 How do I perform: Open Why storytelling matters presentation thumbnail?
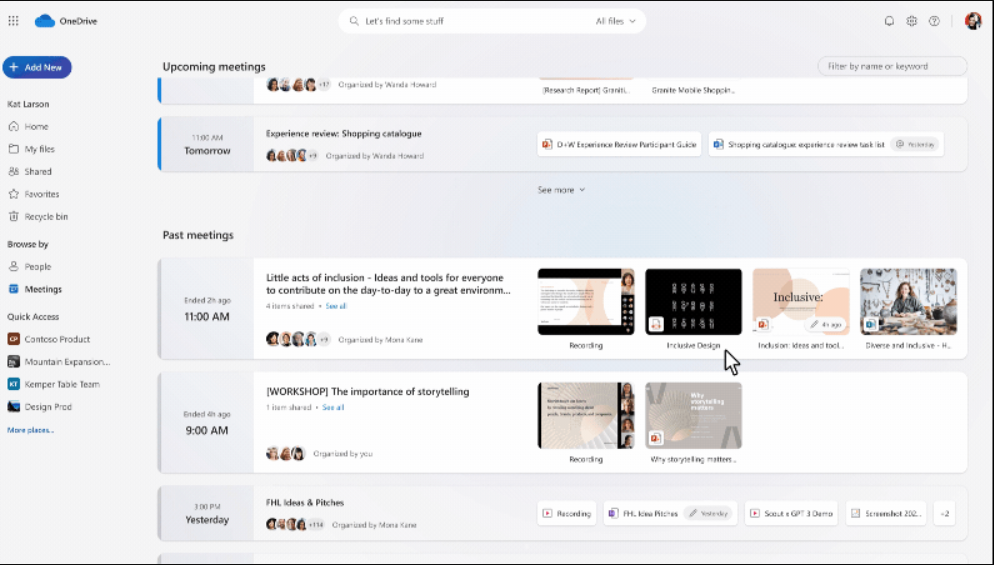[693, 414]
